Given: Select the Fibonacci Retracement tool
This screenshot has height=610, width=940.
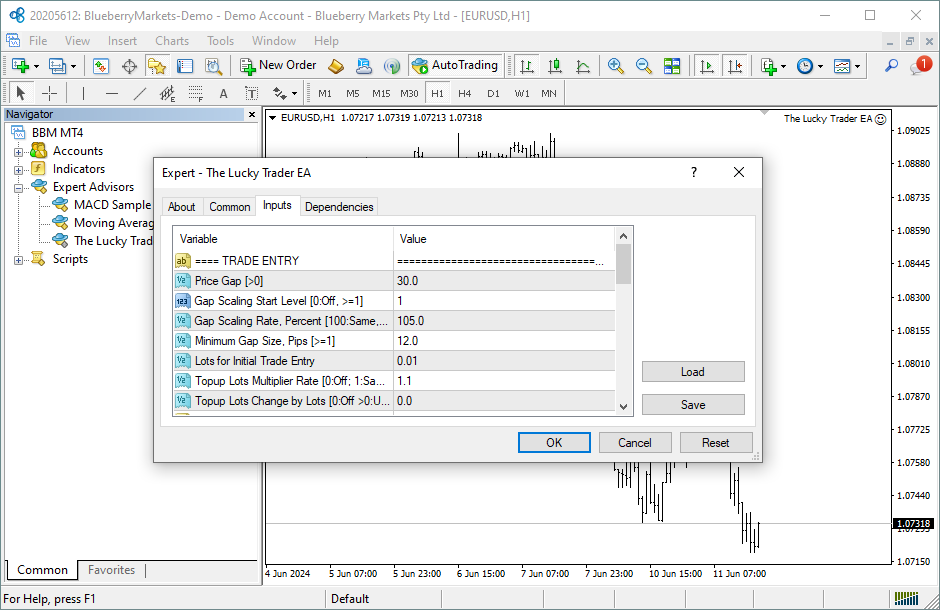Looking at the screenshot, I should 195,93.
